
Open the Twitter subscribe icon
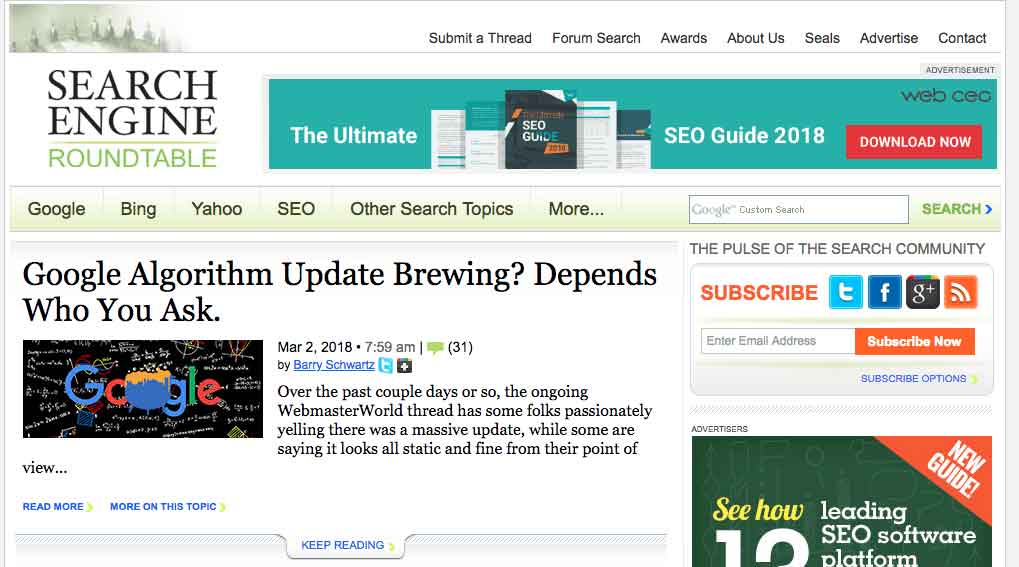pyautogui.click(x=846, y=292)
